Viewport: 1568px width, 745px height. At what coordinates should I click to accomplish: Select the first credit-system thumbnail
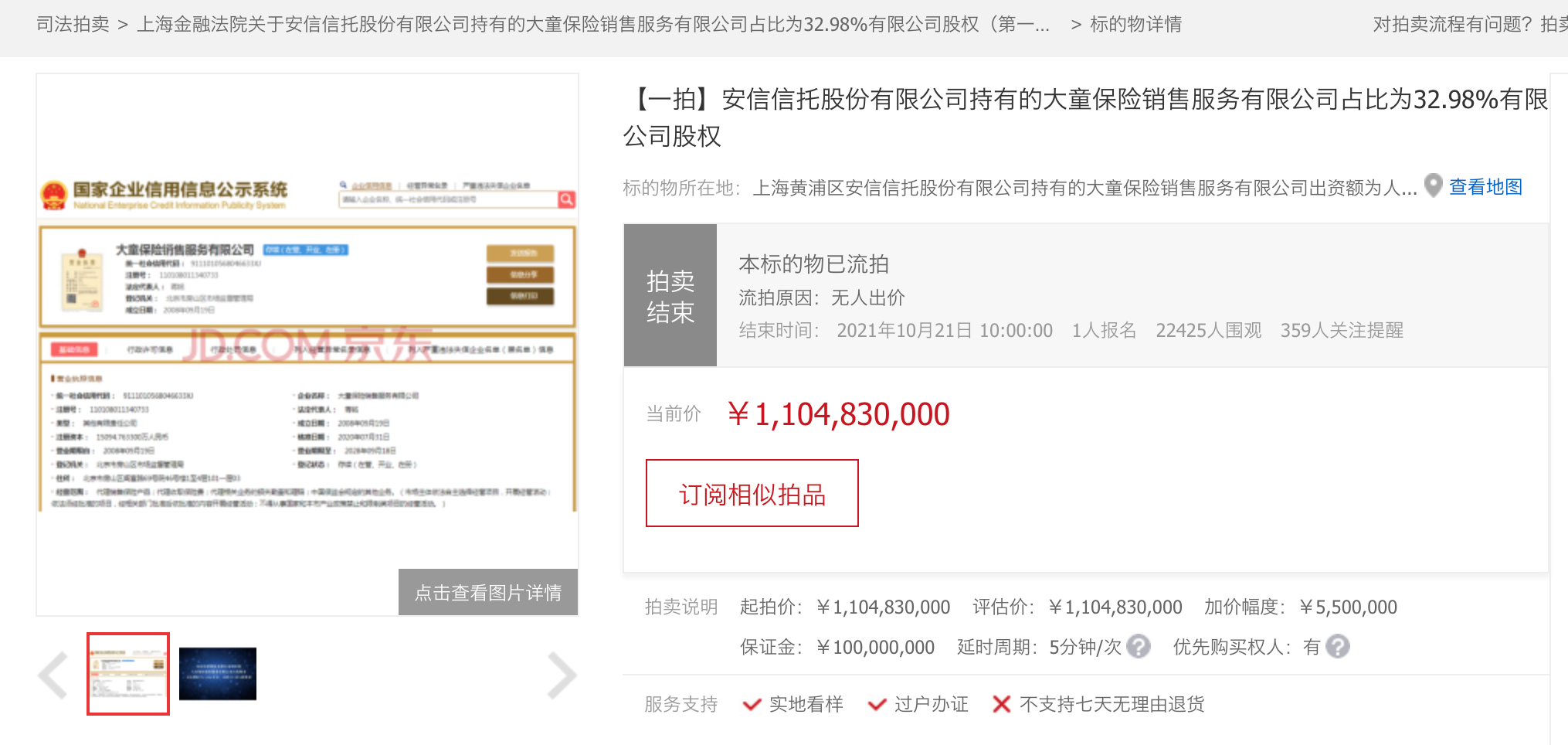click(128, 674)
